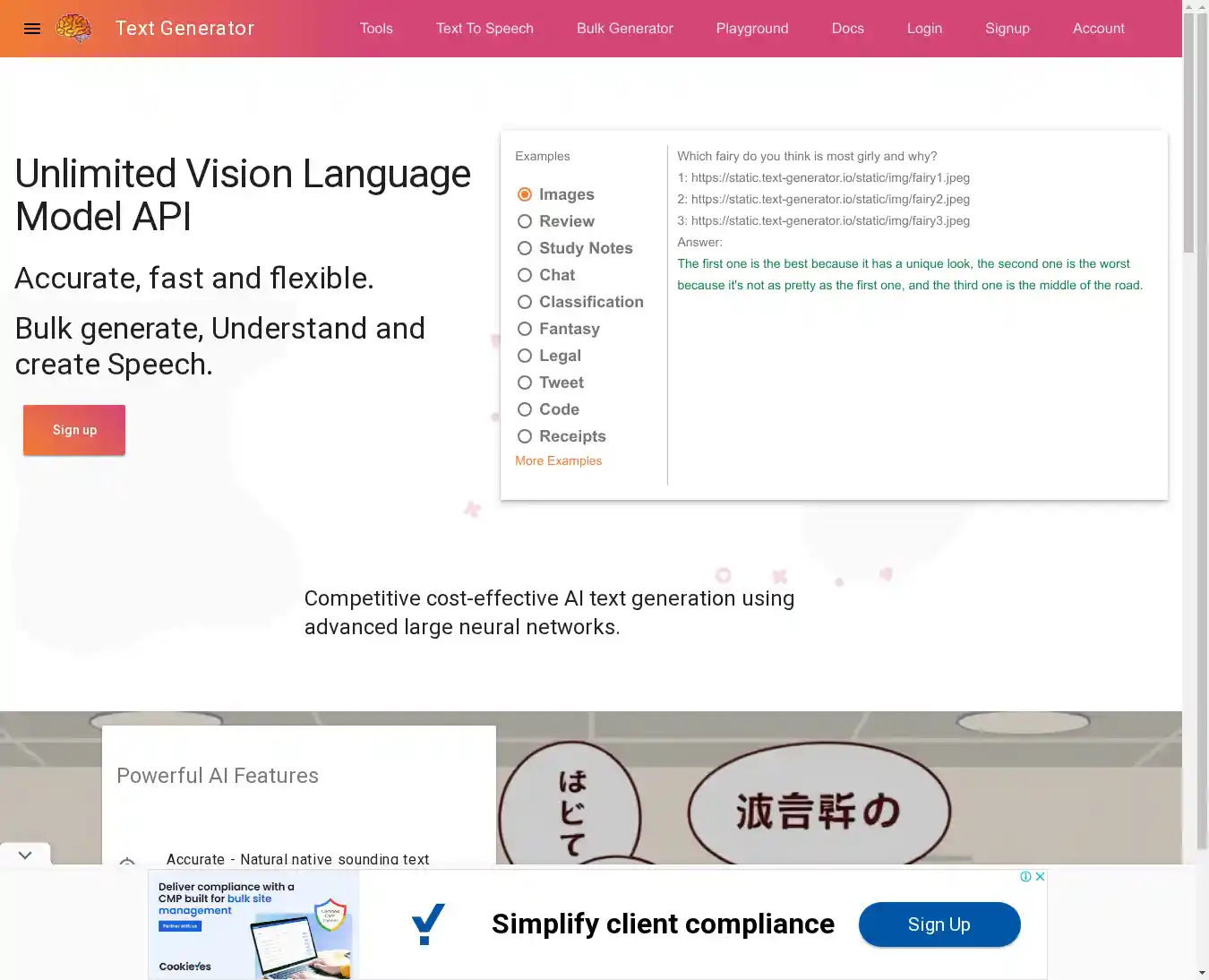The image size is (1209, 980).
Task: Open Text To Speech page
Action: tap(484, 29)
